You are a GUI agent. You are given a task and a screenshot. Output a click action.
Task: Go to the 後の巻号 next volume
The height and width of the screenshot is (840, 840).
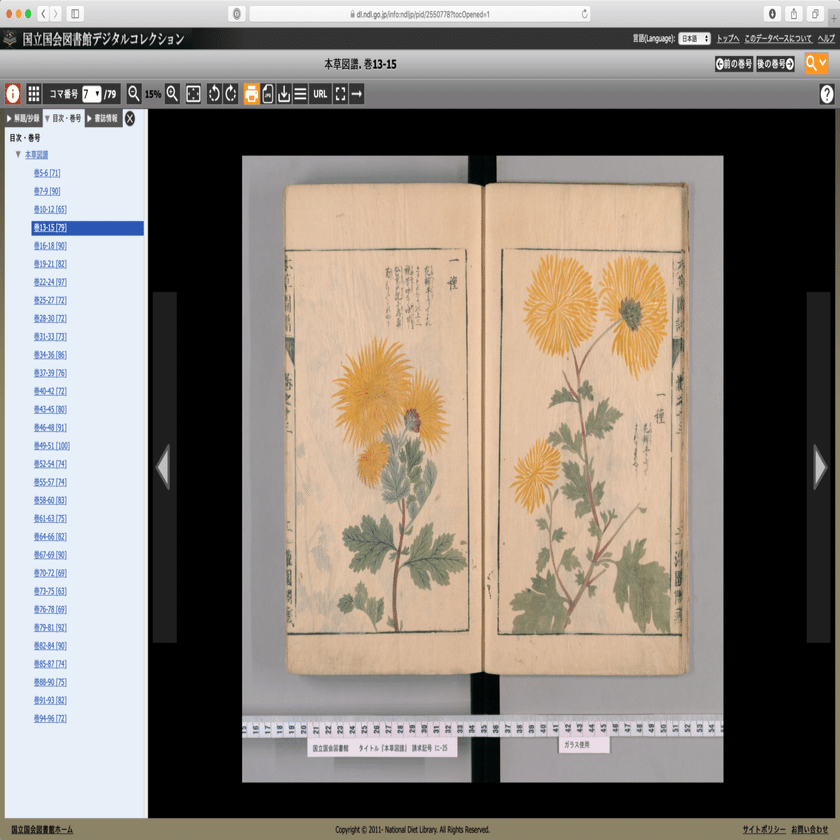pyautogui.click(x=775, y=64)
